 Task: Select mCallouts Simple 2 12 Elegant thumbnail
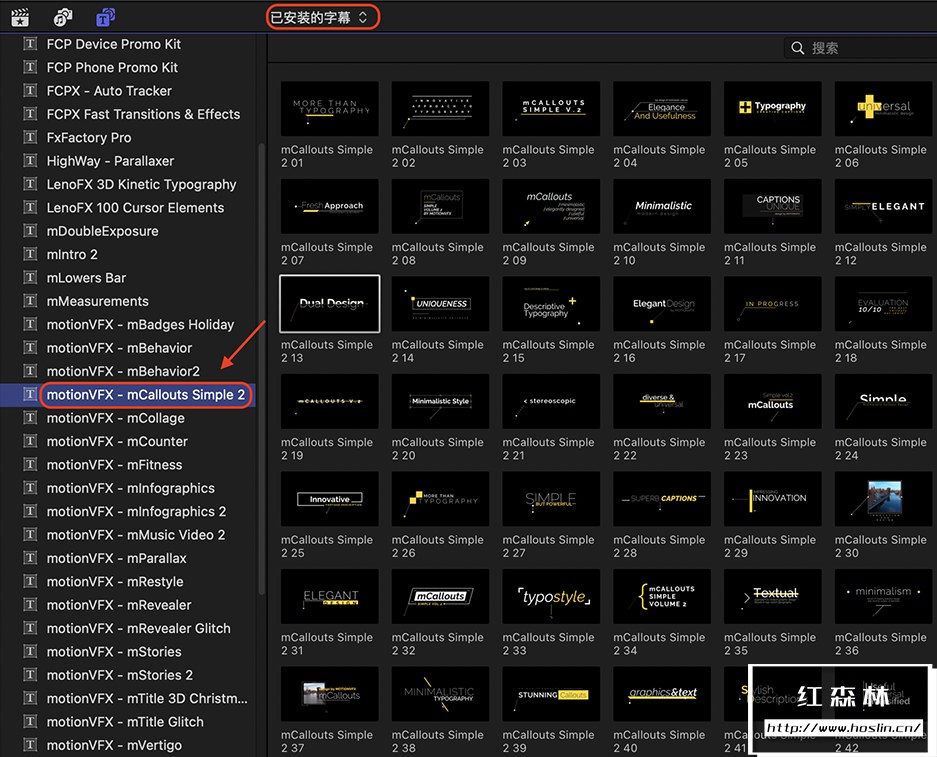tap(883, 206)
